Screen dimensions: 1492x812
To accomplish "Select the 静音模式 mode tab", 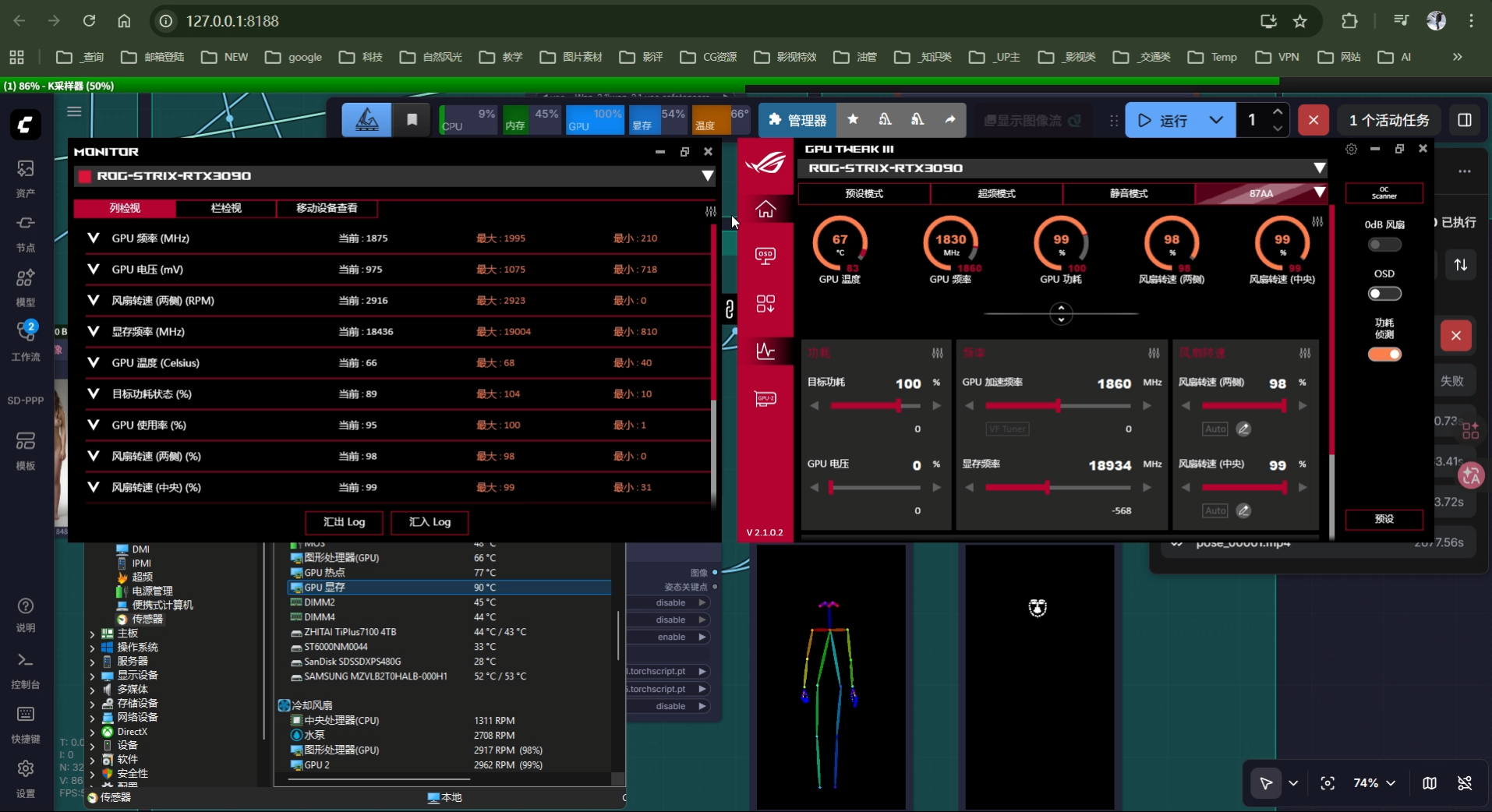I will click(1129, 193).
